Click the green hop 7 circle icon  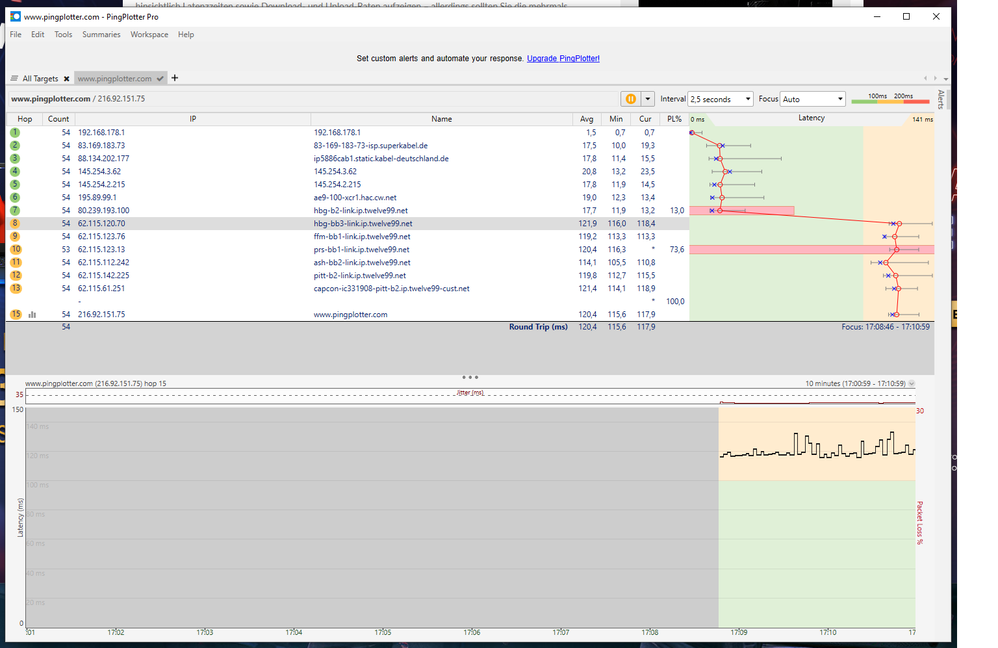pos(15,210)
